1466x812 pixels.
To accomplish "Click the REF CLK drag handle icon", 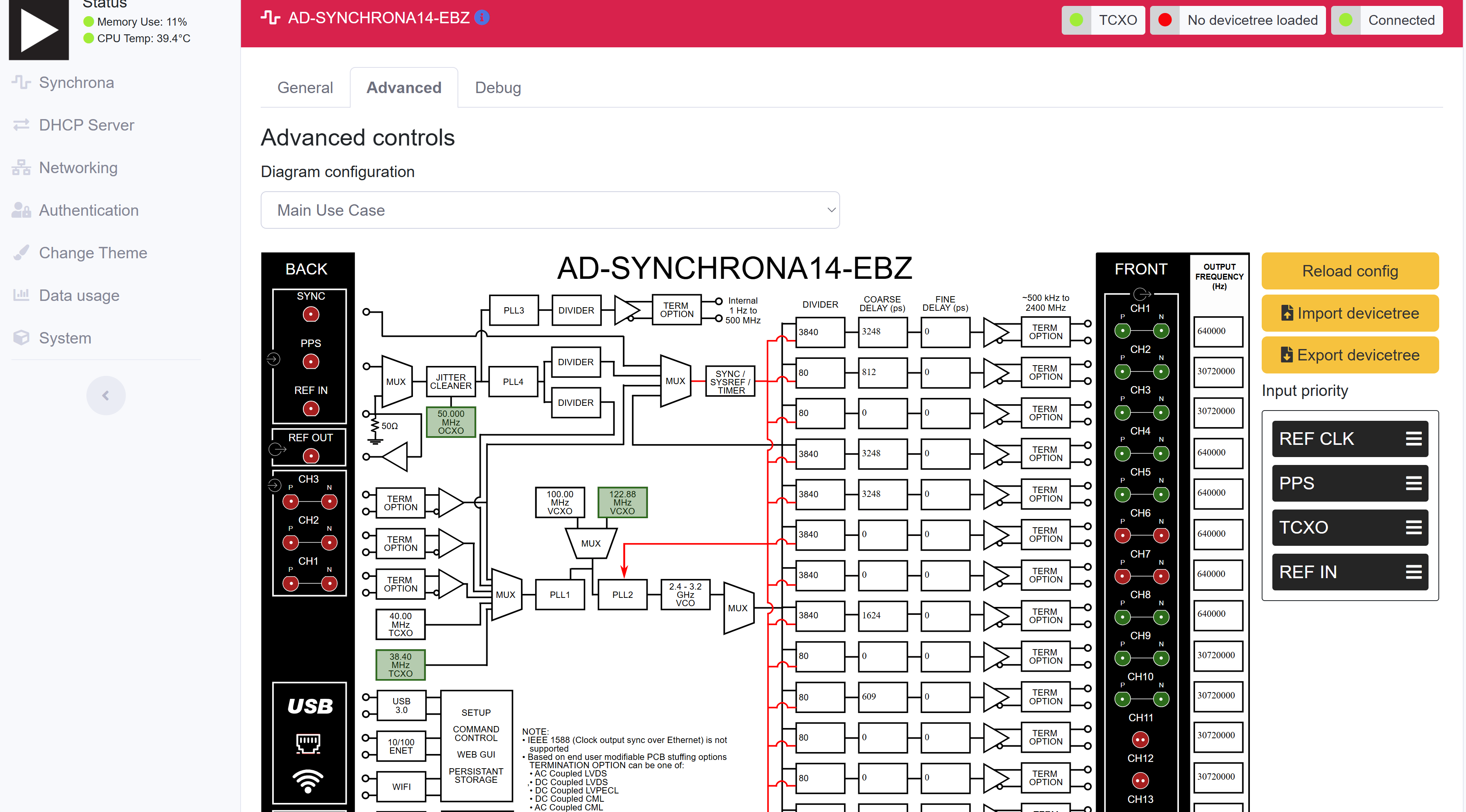I will (x=1414, y=439).
